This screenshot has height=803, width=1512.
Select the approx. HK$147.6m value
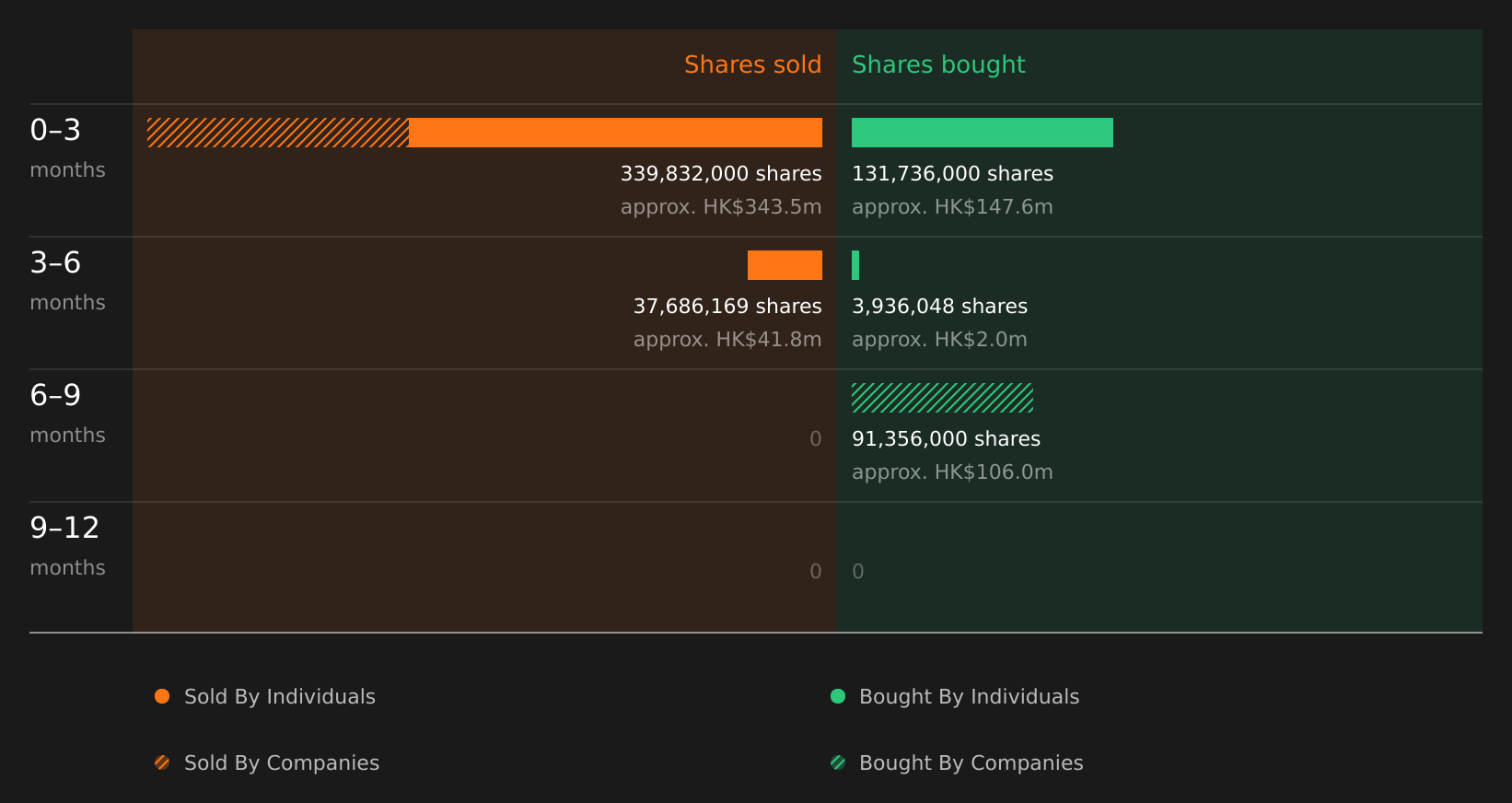(x=952, y=207)
